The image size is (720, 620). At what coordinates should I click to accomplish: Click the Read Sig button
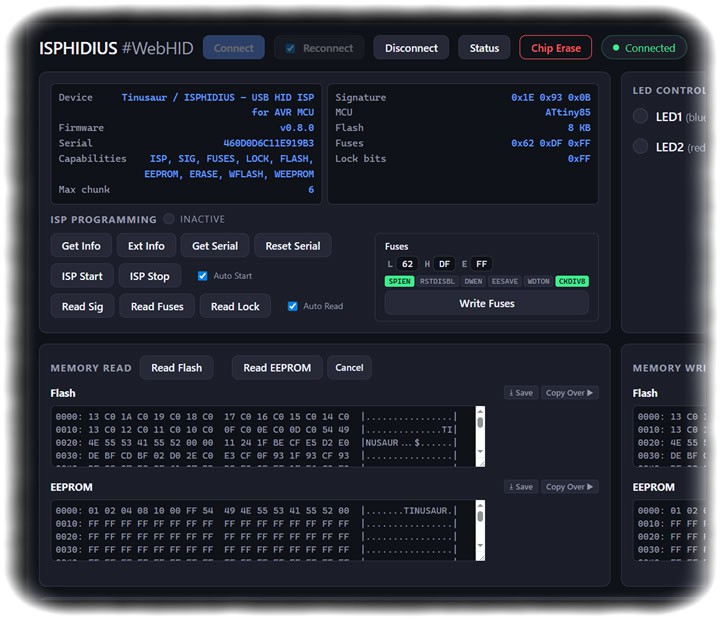click(82, 306)
